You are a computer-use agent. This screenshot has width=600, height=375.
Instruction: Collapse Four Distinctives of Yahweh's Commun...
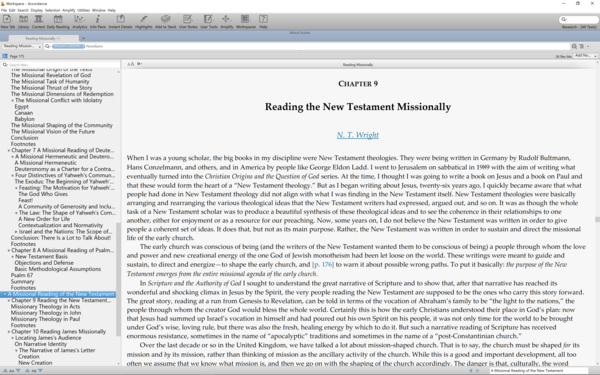point(12,175)
